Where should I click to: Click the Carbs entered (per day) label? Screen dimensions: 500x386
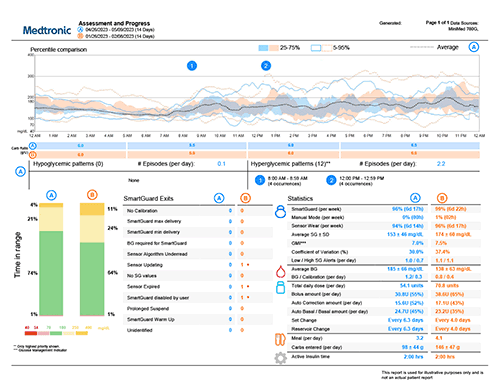(317, 347)
